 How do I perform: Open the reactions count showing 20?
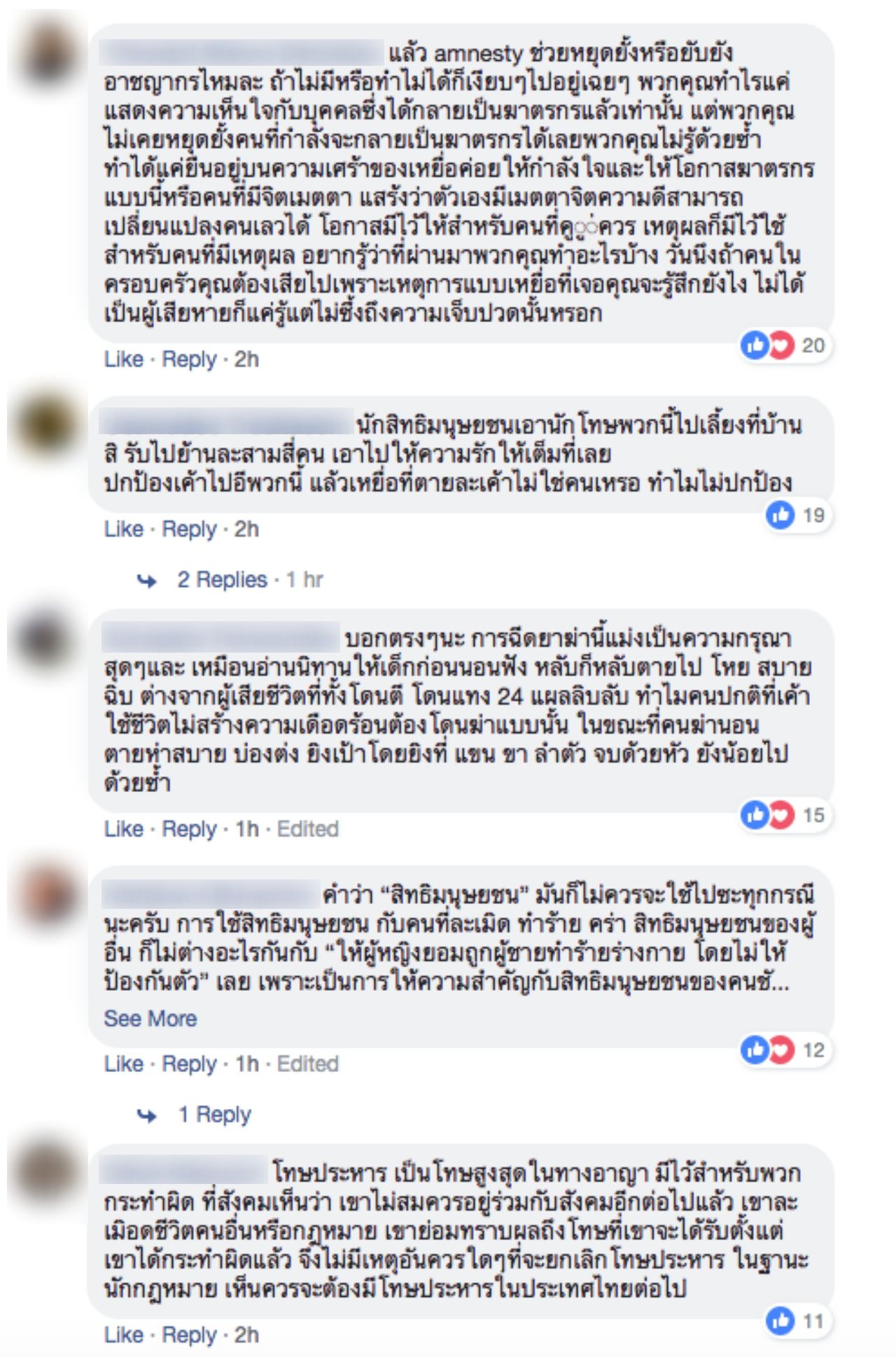click(785, 345)
